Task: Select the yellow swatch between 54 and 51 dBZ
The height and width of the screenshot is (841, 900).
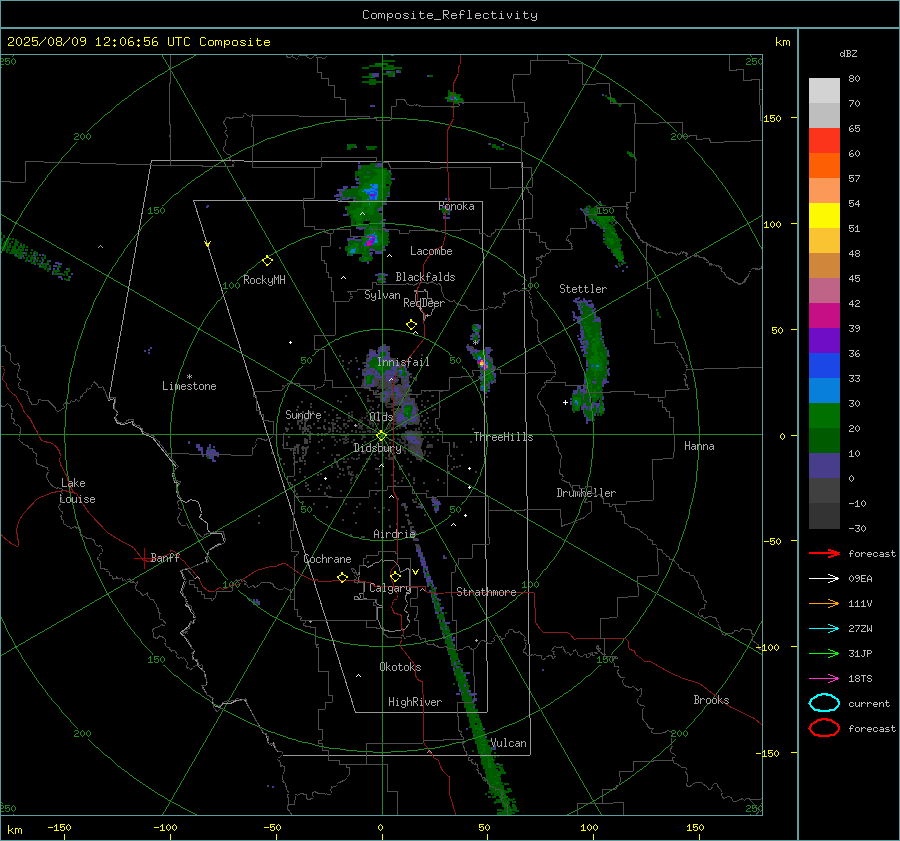Action: [x=824, y=216]
